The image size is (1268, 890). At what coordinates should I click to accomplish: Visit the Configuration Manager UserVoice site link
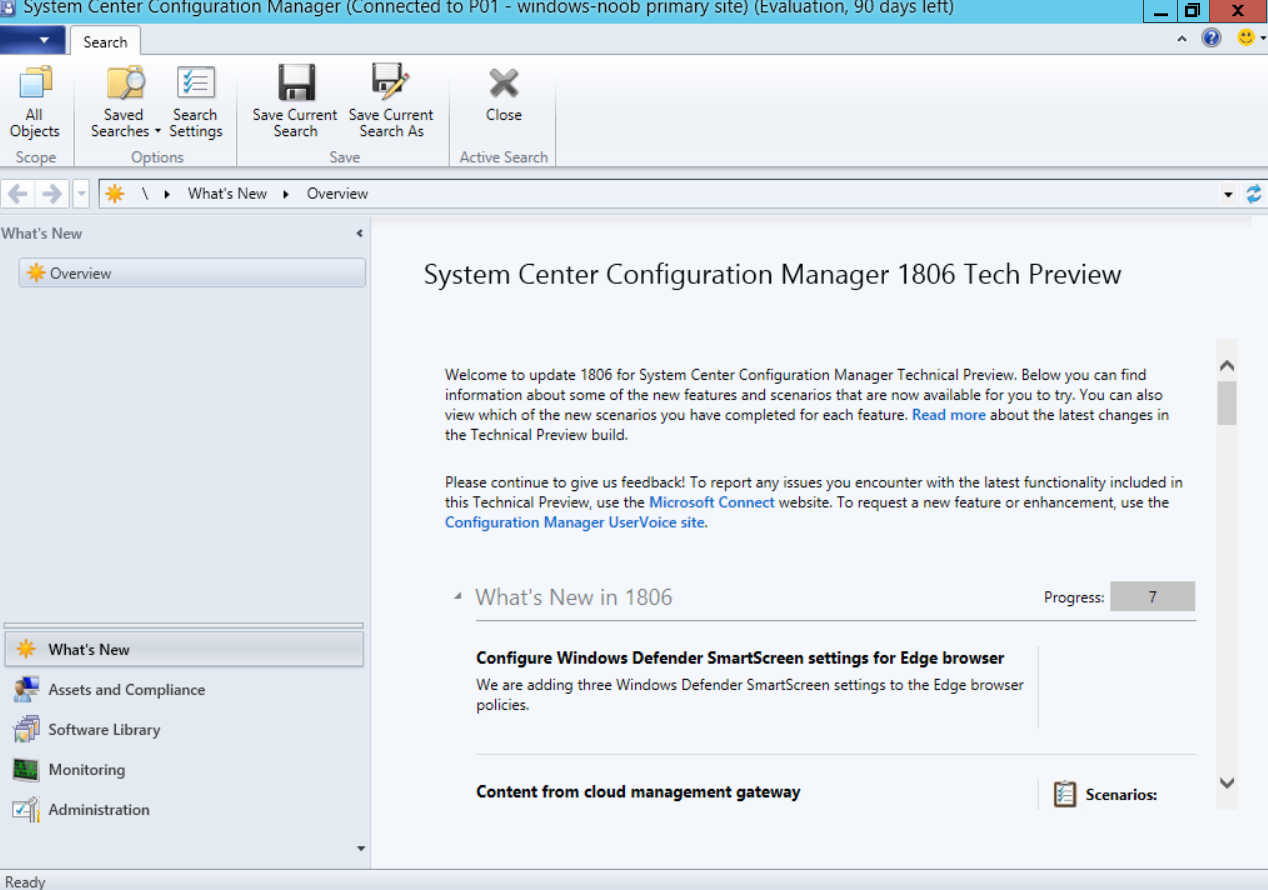(575, 522)
